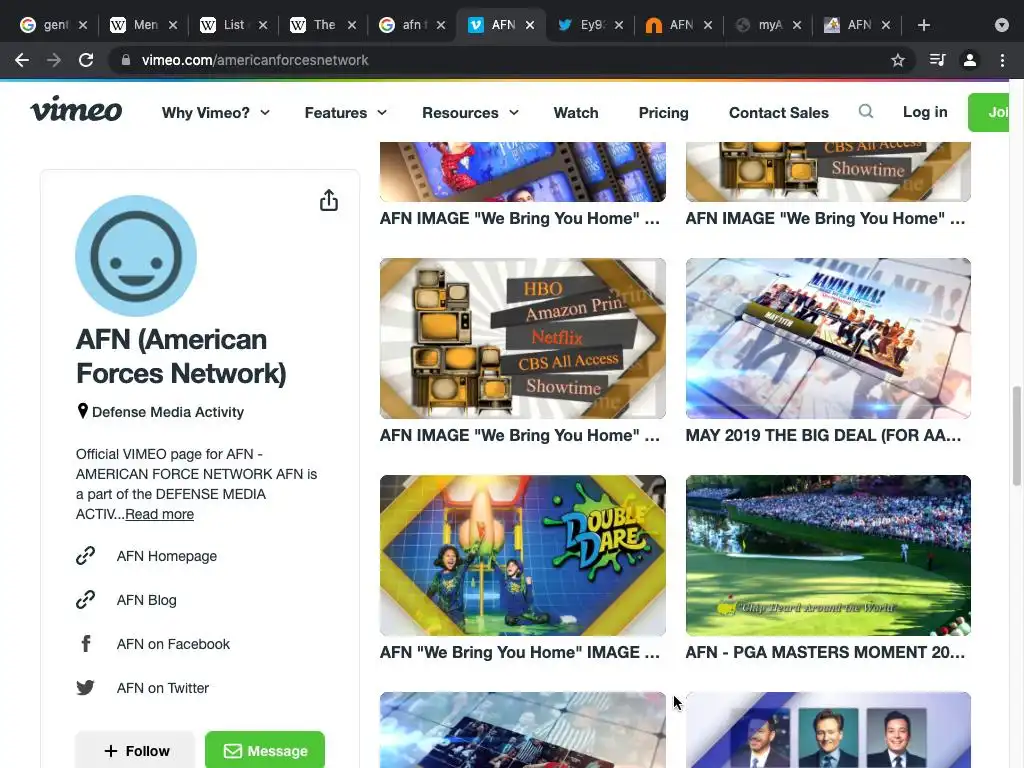Click the Facebook icon in the profile links
Screen dimensions: 1024x768
pos(86,644)
